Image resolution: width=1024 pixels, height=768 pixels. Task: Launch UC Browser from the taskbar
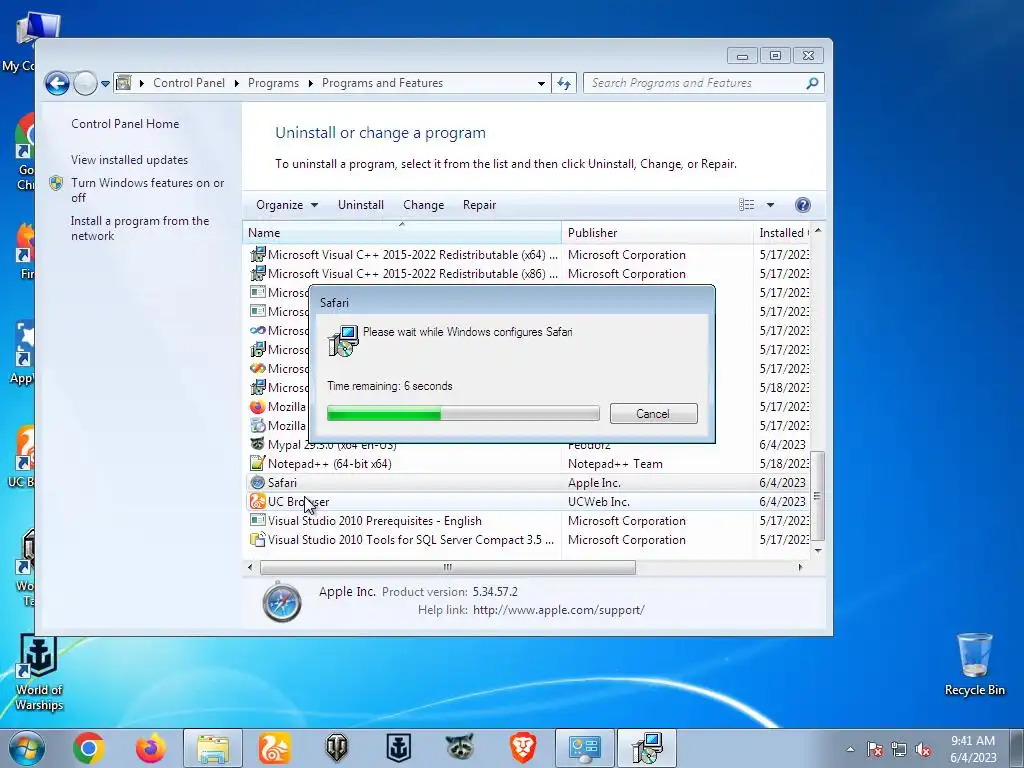(x=274, y=748)
